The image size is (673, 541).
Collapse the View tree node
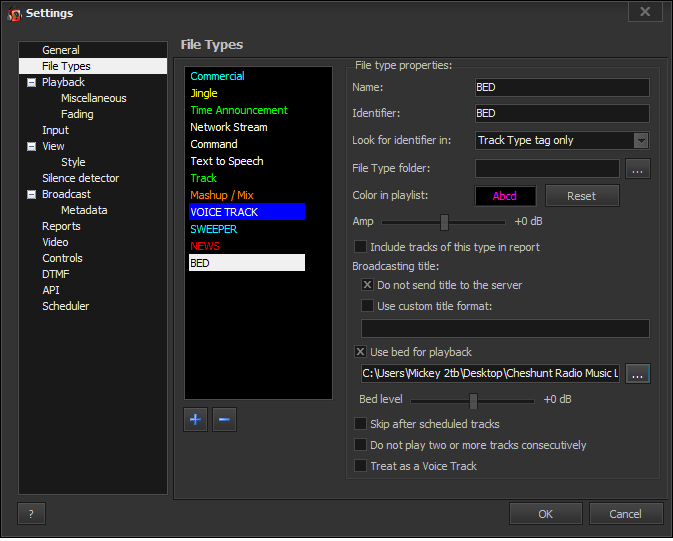pyautogui.click(x=31, y=147)
